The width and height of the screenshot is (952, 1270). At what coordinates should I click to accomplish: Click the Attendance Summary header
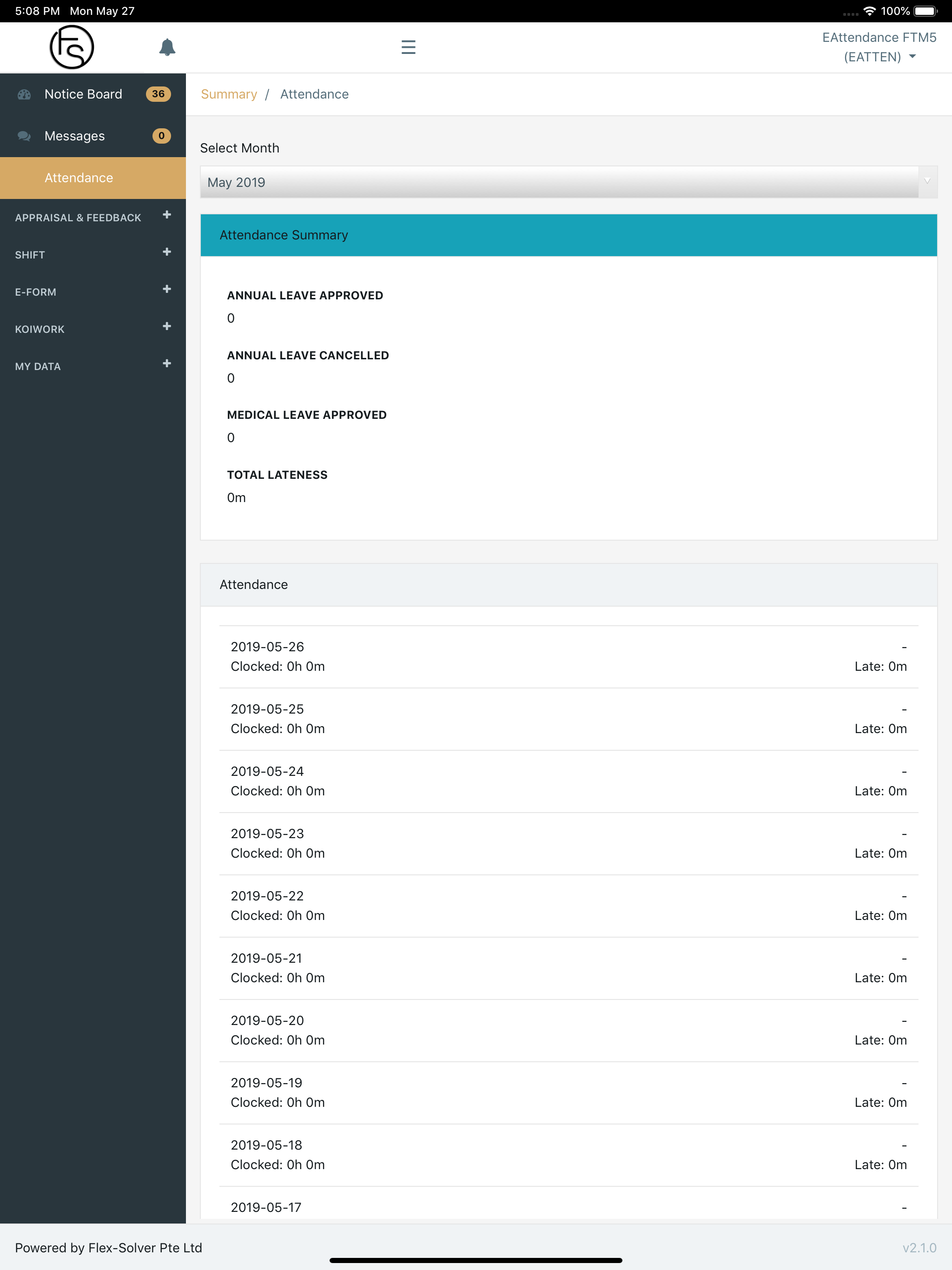[x=569, y=235]
